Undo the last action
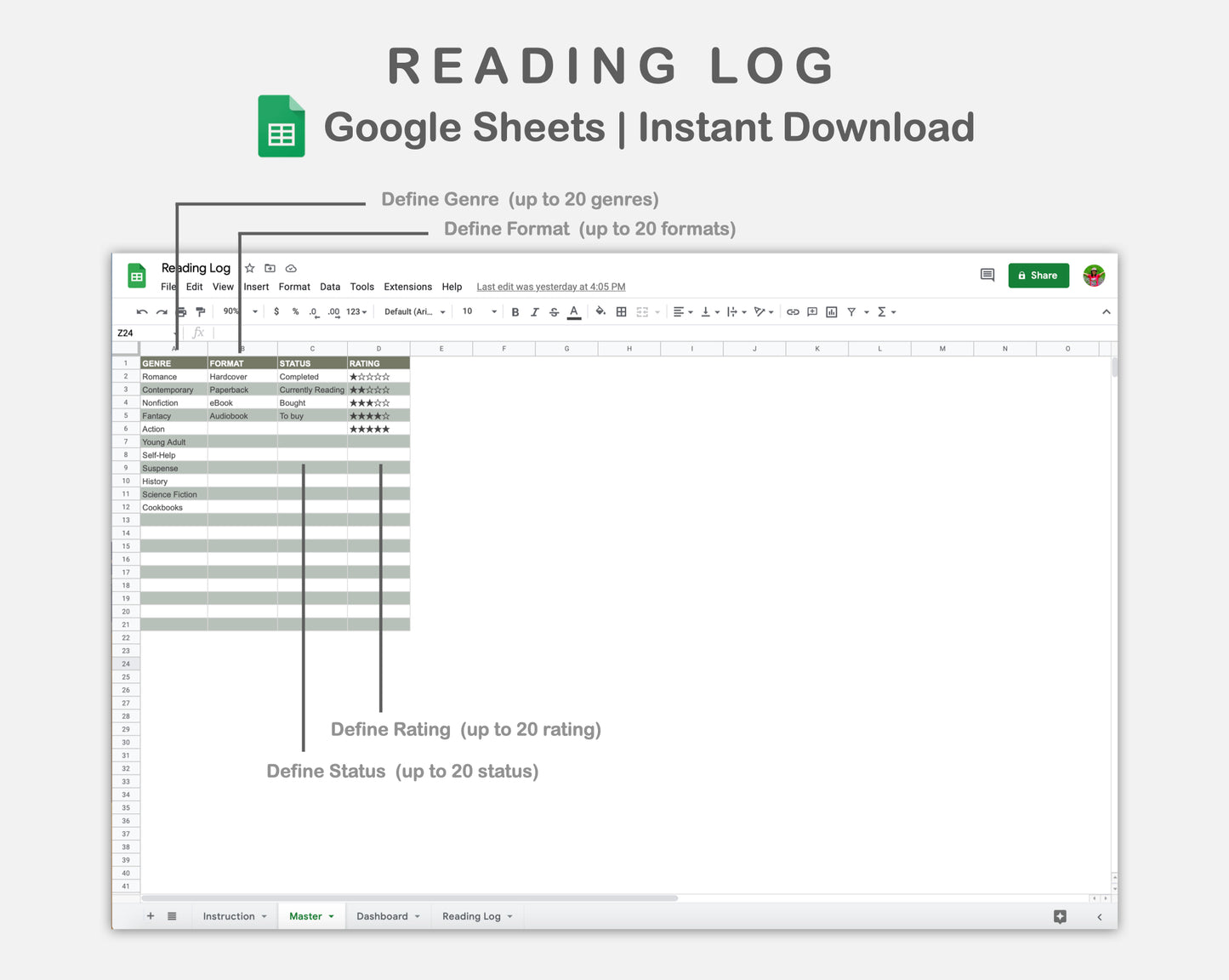 142,311
